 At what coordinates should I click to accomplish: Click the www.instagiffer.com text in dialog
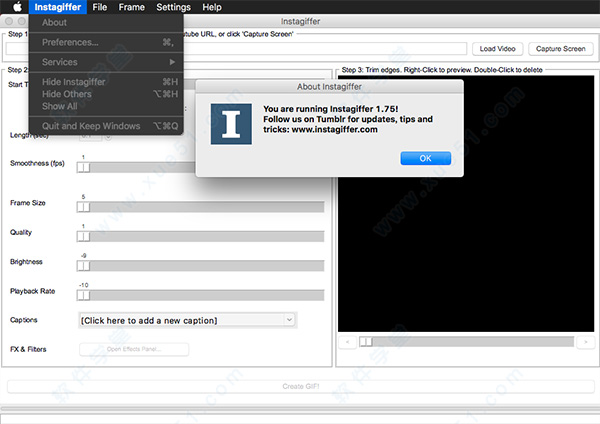coord(334,129)
